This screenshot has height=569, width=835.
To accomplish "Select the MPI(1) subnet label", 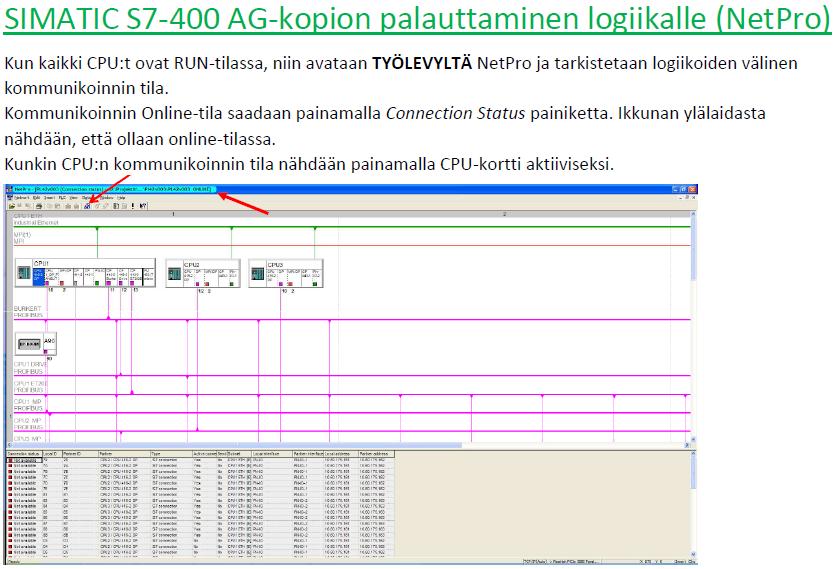I will pos(22,234).
